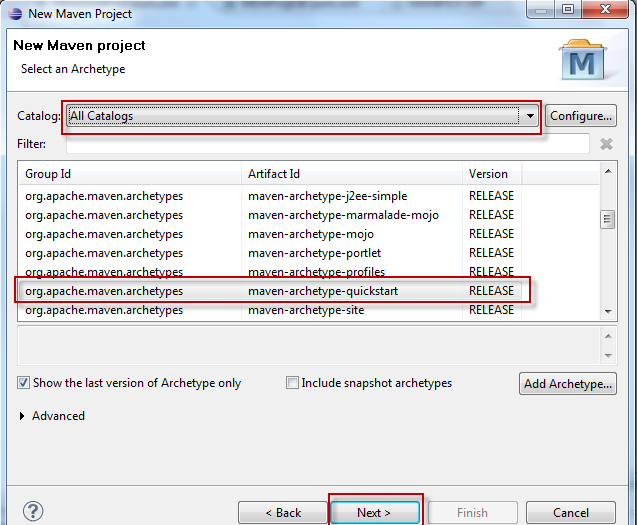
Task: Select the maven-archetype-mojo row
Action: pos(270,234)
